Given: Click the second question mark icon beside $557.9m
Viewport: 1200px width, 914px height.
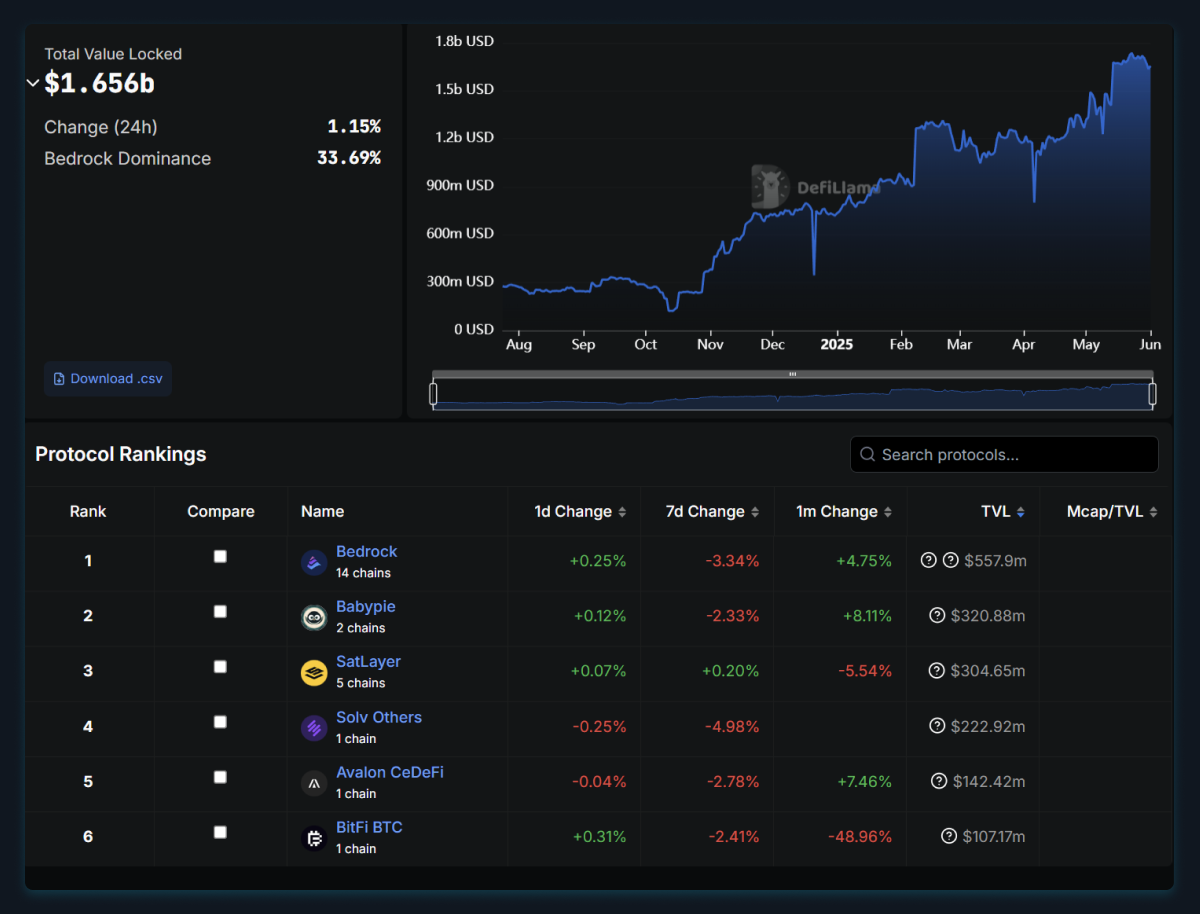Looking at the screenshot, I should (951, 560).
